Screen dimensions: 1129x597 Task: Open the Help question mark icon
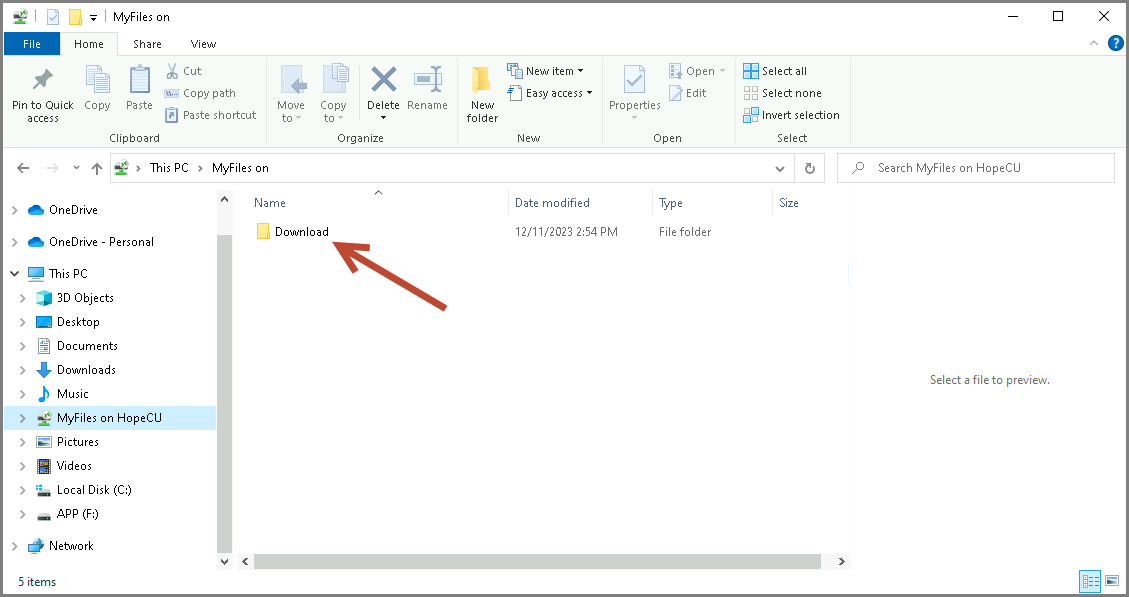click(1115, 43)
